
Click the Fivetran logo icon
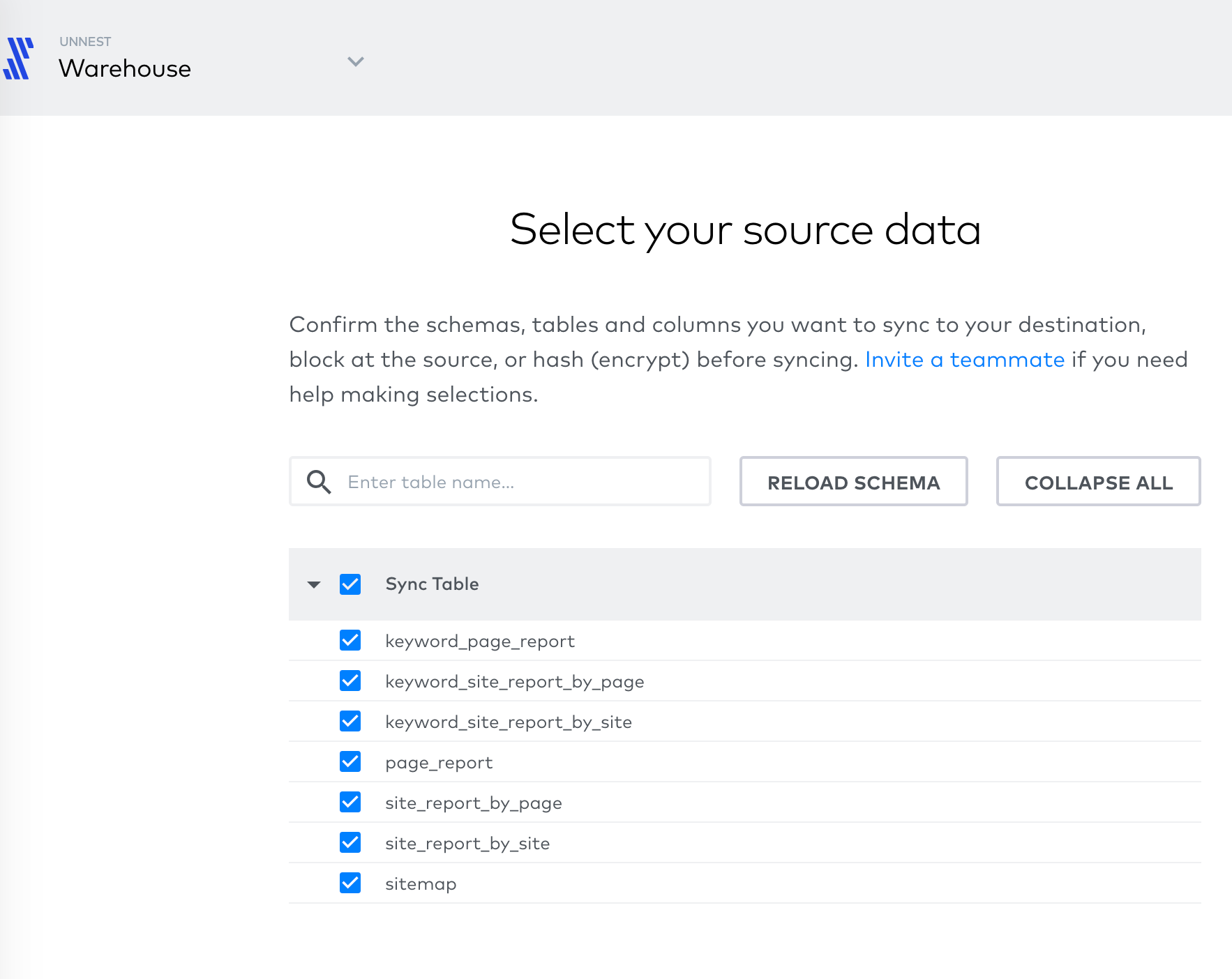point(18,59)
